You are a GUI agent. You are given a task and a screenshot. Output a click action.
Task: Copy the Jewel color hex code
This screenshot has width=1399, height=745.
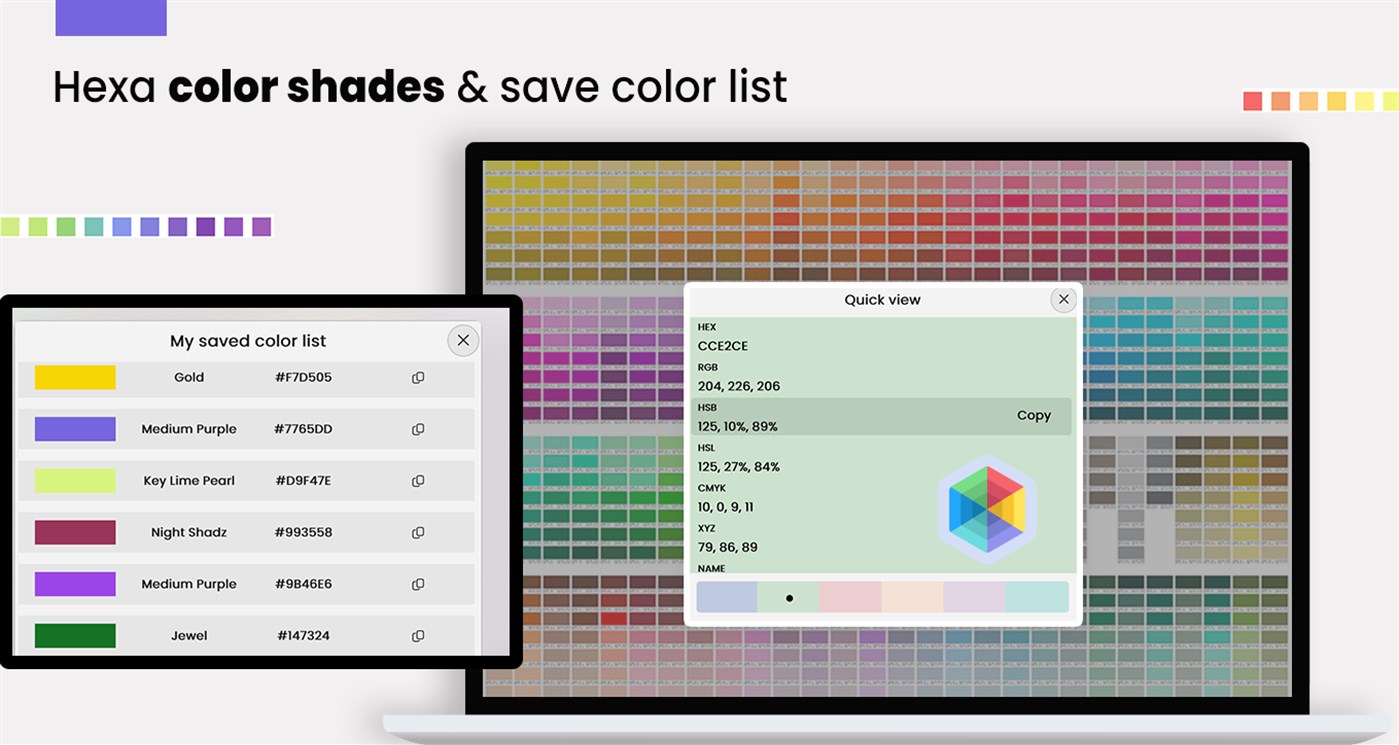[418, 635]
